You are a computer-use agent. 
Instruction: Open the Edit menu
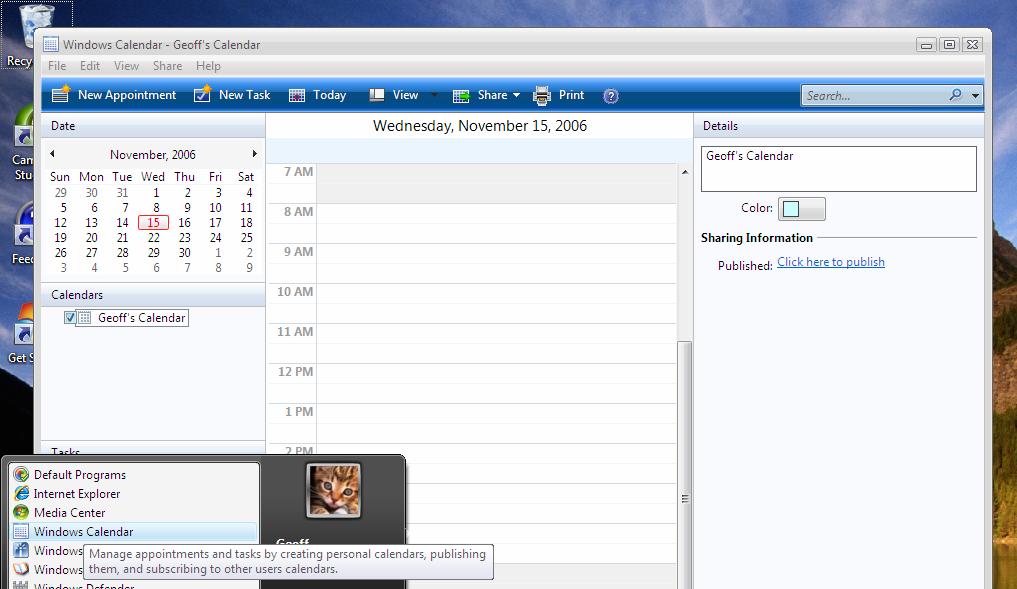(90, 66)
